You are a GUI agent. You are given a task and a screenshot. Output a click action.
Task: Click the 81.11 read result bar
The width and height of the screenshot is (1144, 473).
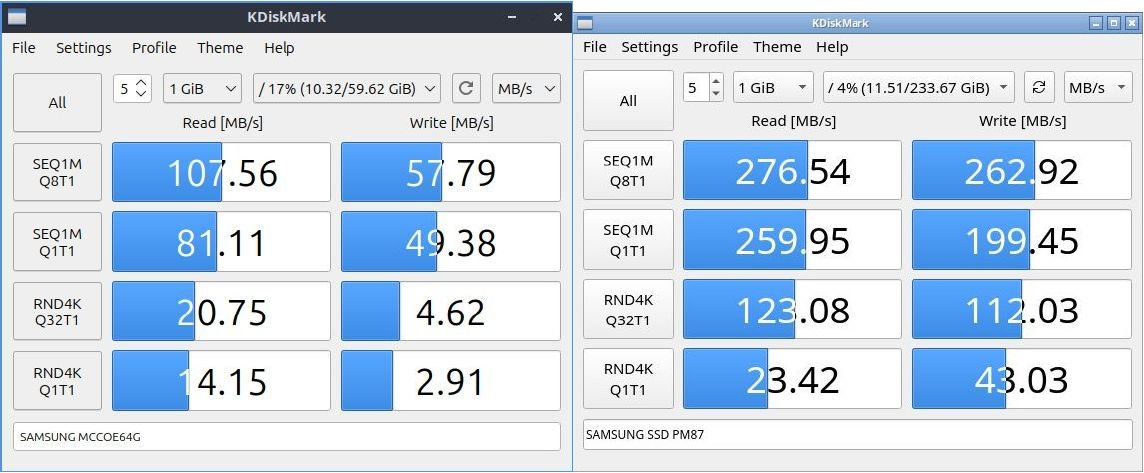(221, 242)
